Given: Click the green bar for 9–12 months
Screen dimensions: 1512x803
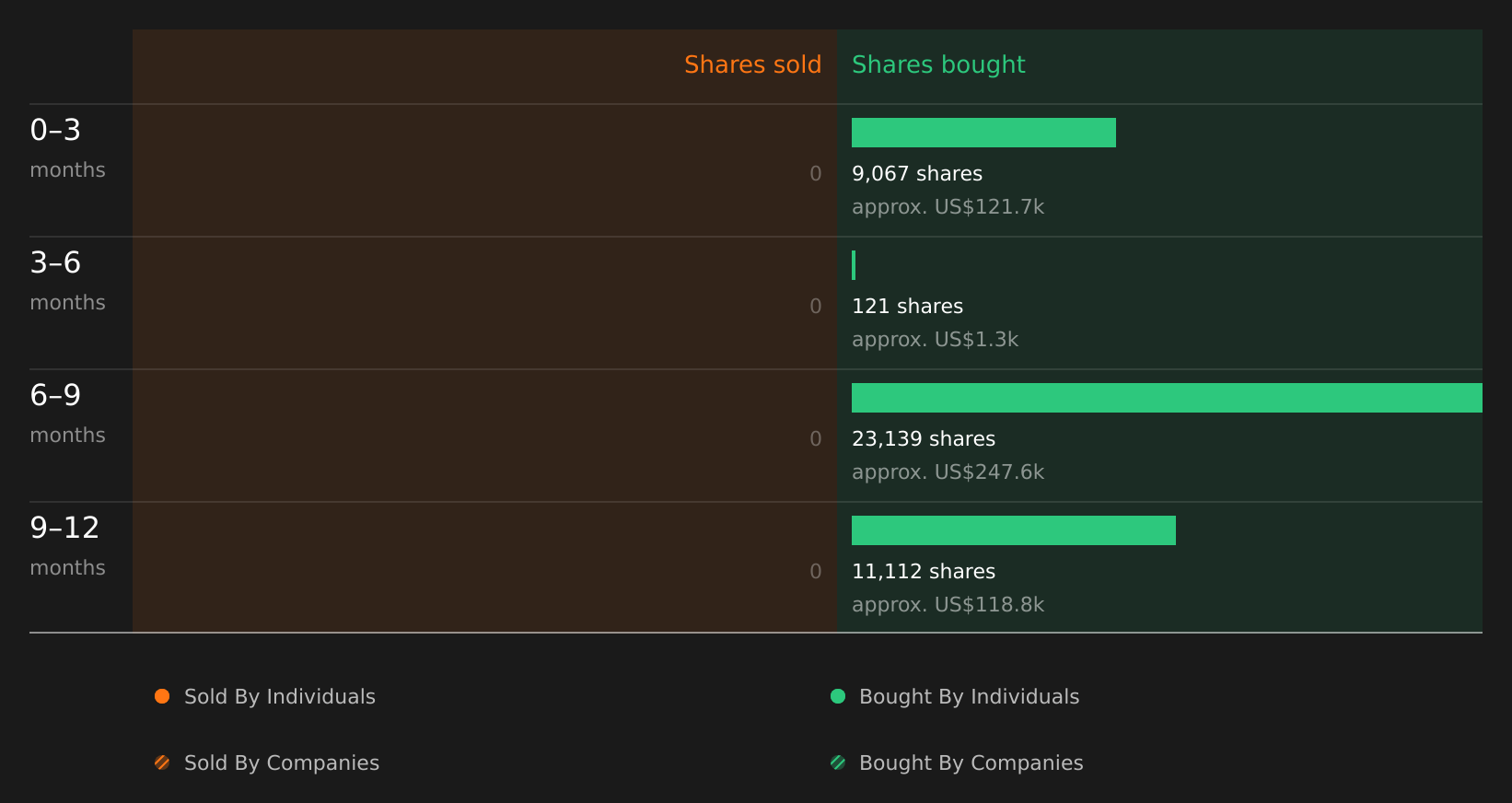Looking at the screenshot, I should [x=1014, y=530].
